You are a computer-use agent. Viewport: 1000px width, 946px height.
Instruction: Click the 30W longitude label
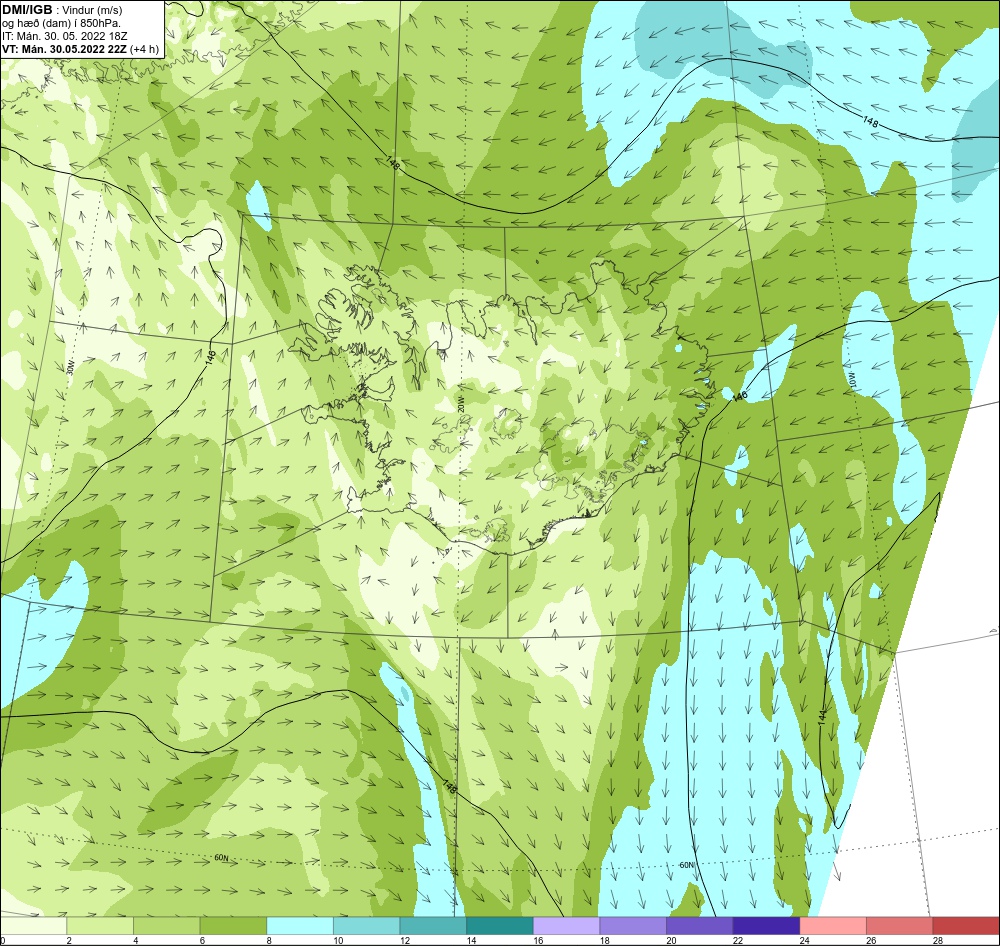coord(70,367)
